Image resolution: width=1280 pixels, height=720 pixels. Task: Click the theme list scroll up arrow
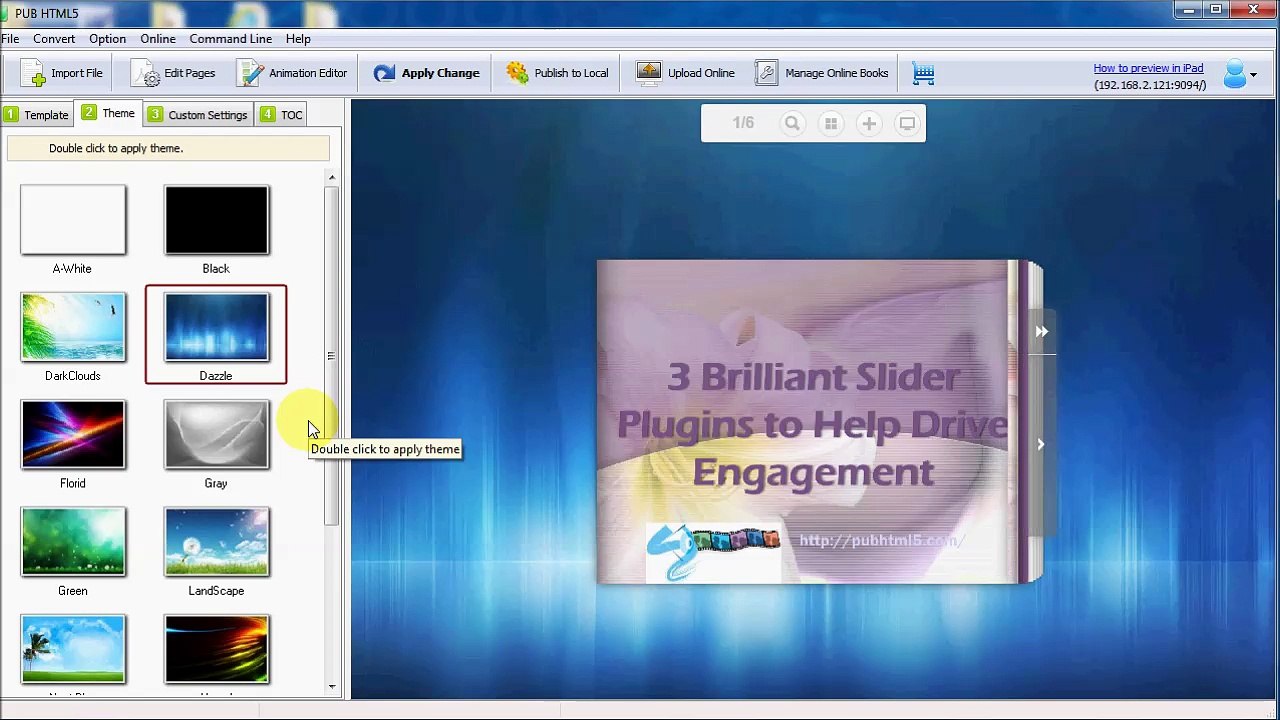pyautogui.click(x=332, y=178)
